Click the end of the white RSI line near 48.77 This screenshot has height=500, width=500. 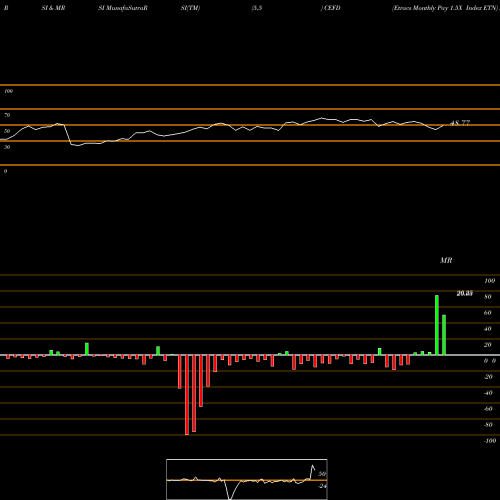[x=443, y=125]
